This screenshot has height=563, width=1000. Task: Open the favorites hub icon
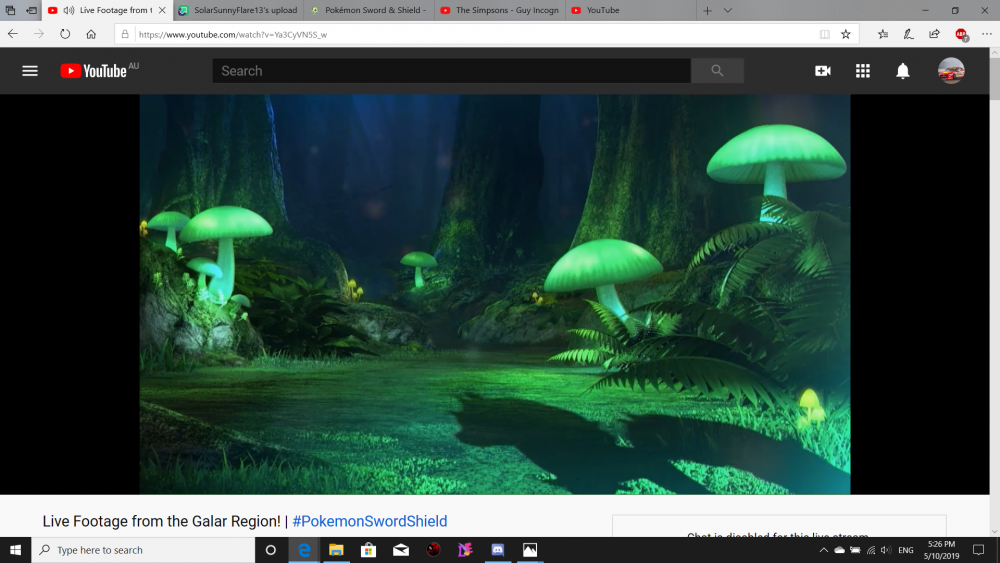click(x=883, y=34)
